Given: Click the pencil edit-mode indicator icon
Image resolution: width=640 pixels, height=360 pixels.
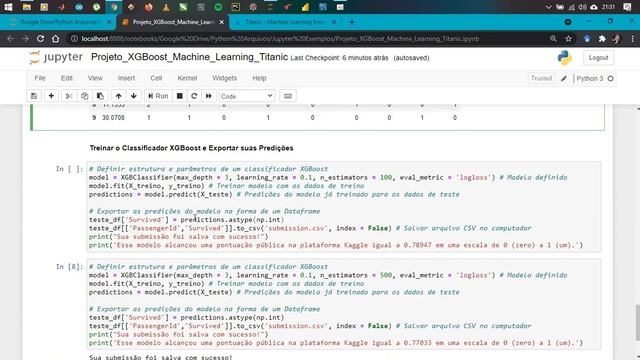Looking at the screenshot, I should (564, 78).
